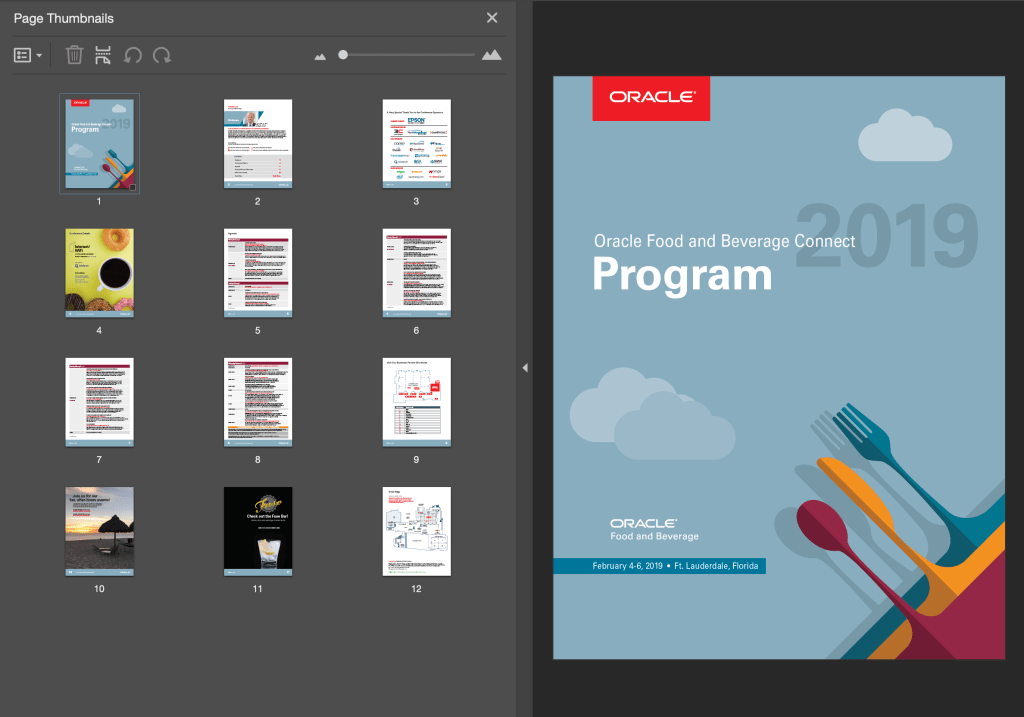
Task: Click the red Oracle logo on the cover
Action: (x=651, y=98)
